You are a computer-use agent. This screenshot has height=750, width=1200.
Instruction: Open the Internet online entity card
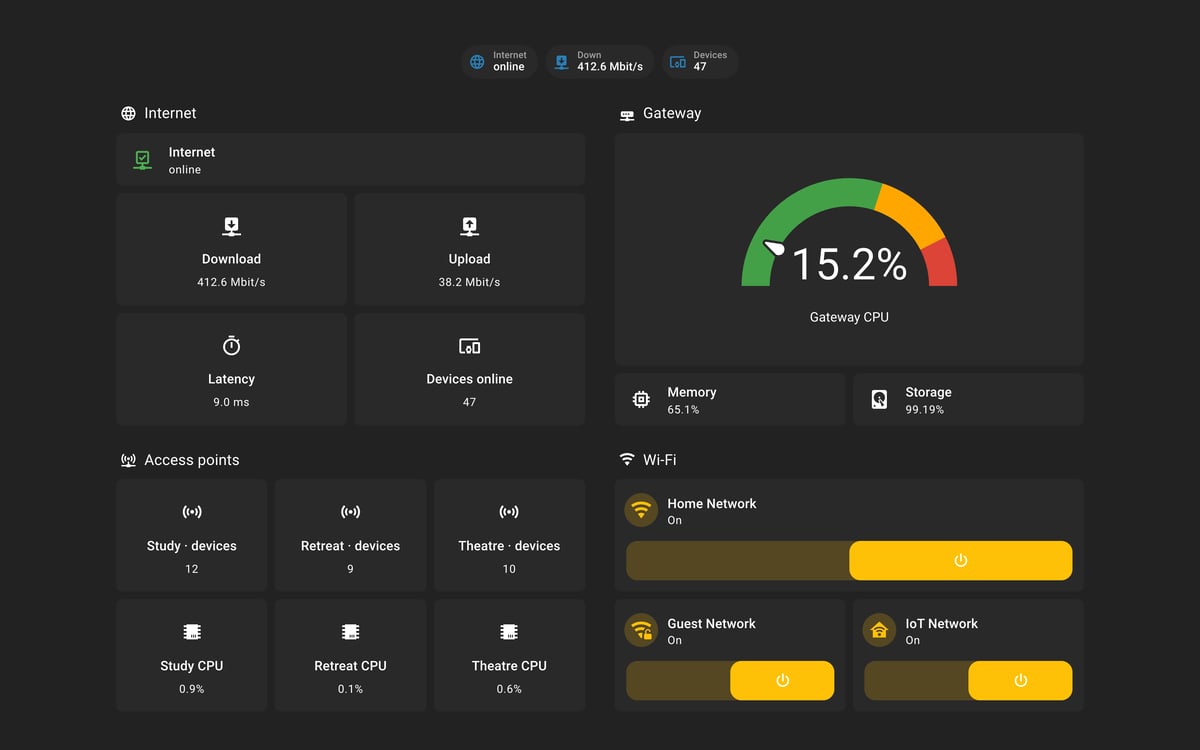click(350, 160)
